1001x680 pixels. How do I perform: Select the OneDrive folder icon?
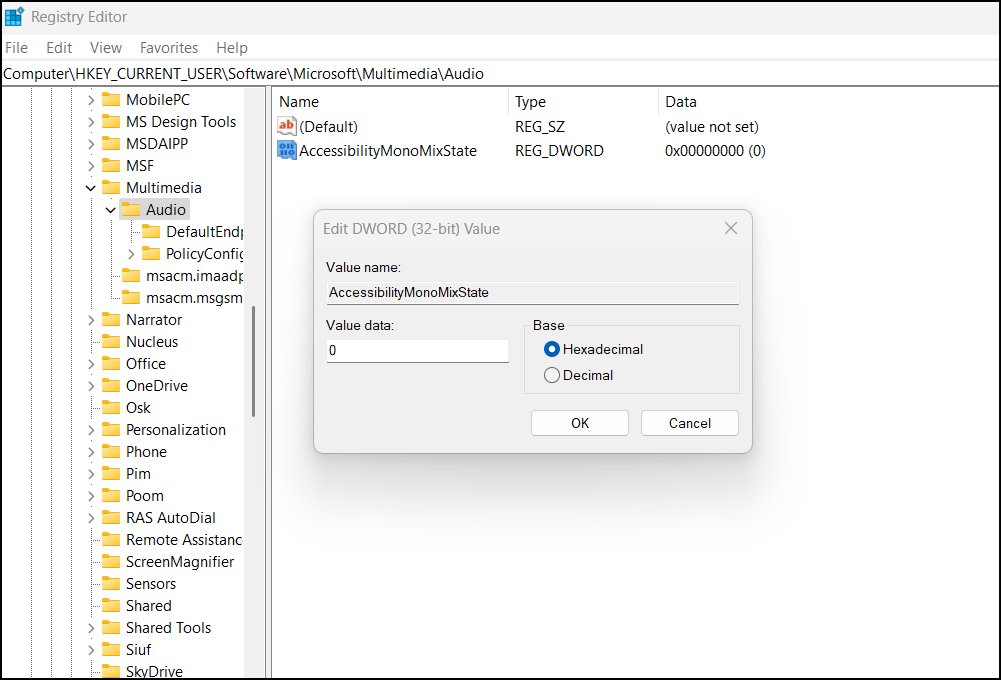(113, 385)
